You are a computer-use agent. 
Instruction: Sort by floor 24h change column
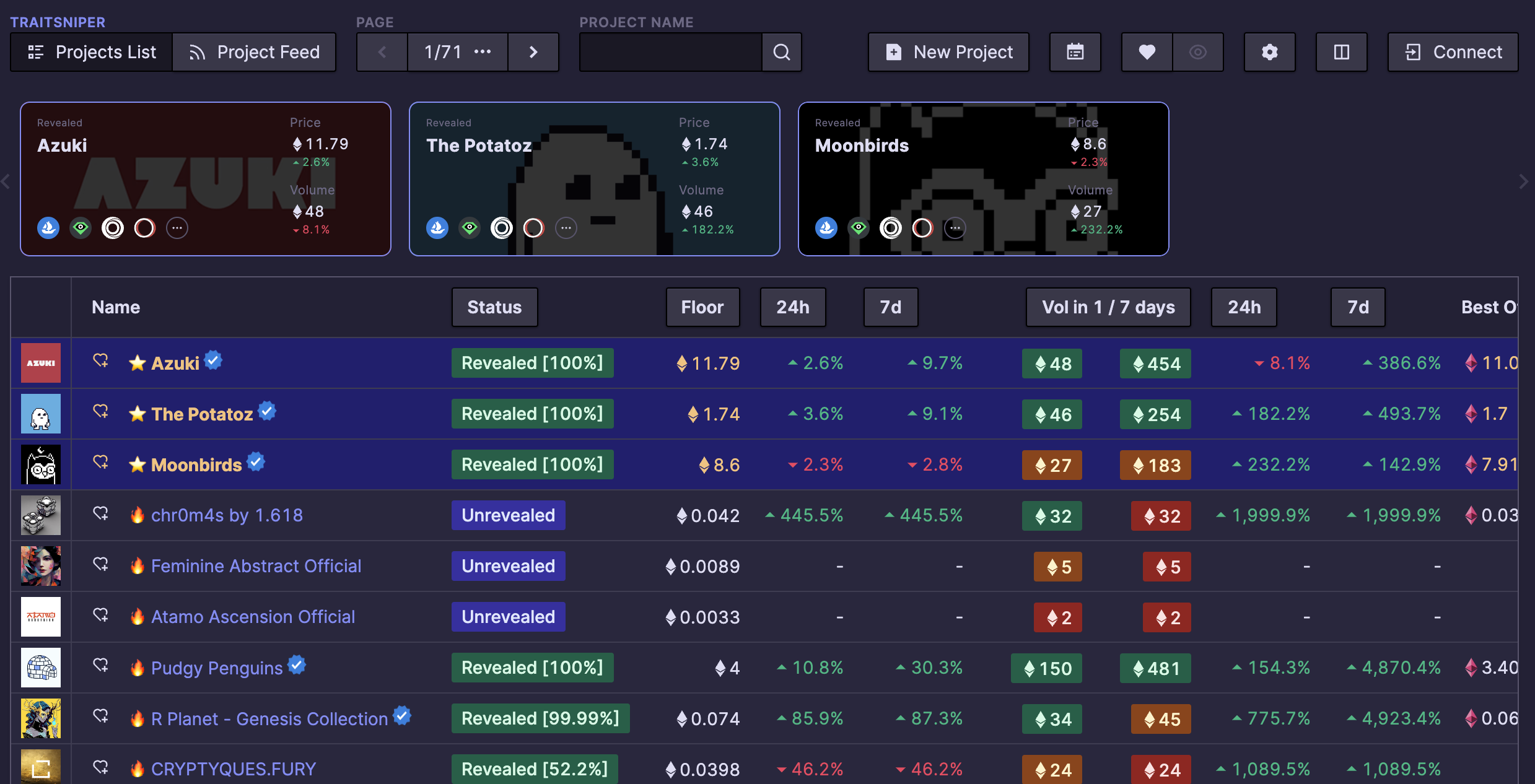tap(793, 307)
